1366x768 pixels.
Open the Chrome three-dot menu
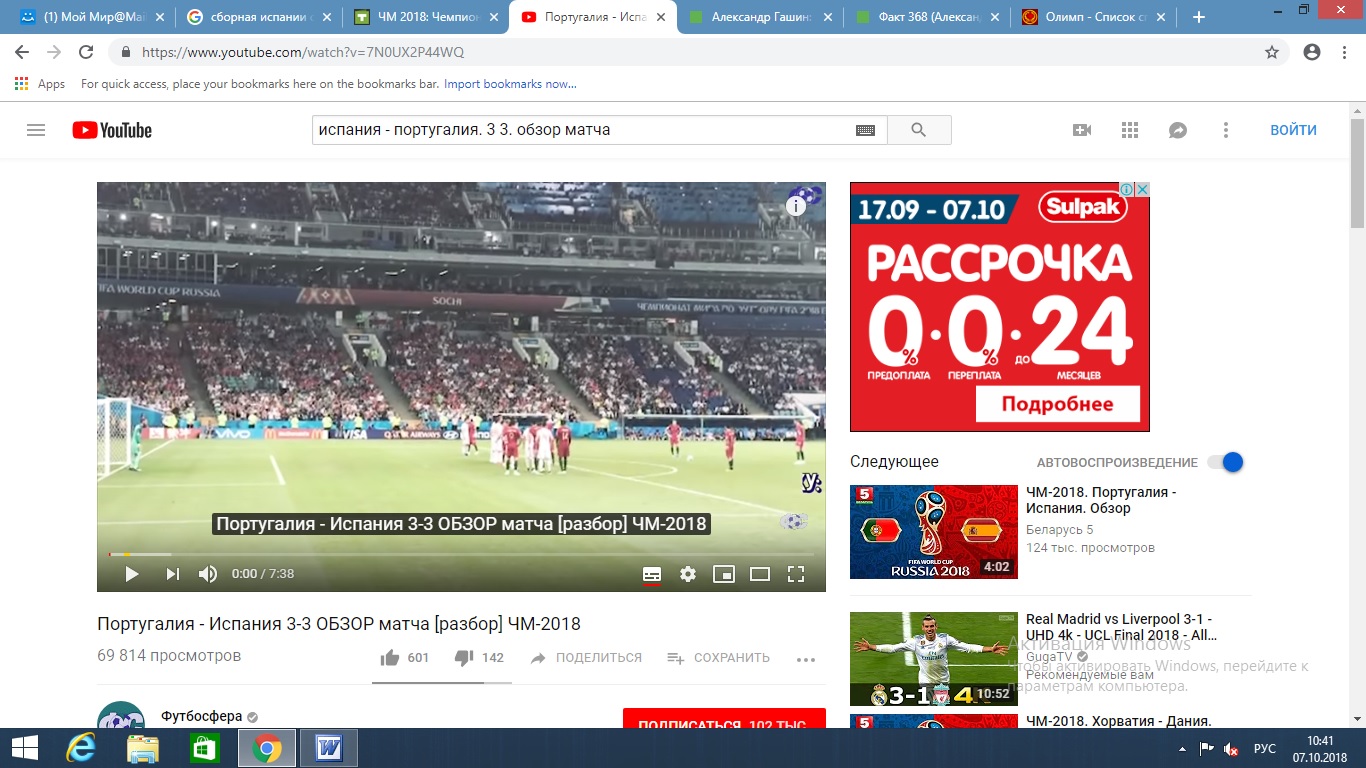tap(1344, 52)
